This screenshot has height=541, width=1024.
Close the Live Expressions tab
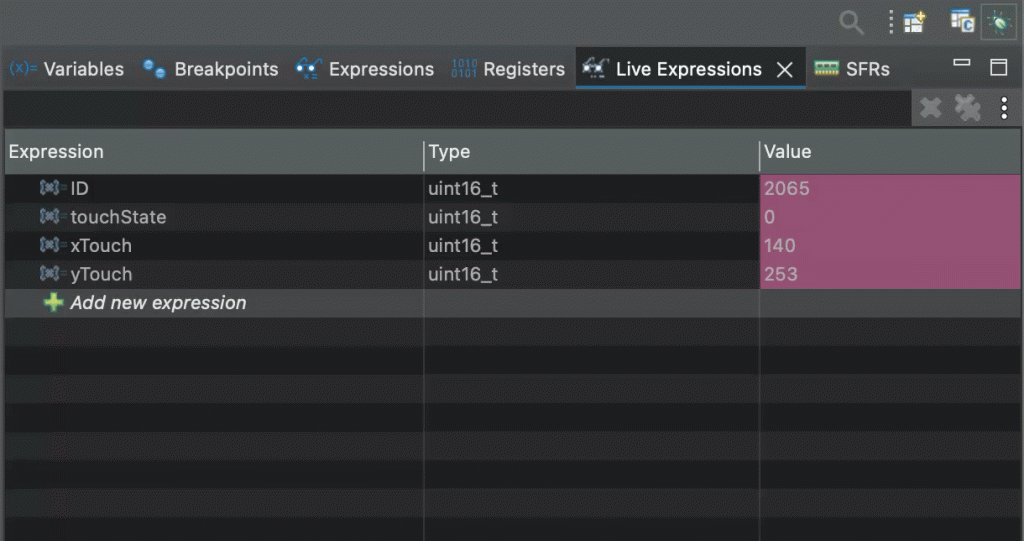coord(785,70)
